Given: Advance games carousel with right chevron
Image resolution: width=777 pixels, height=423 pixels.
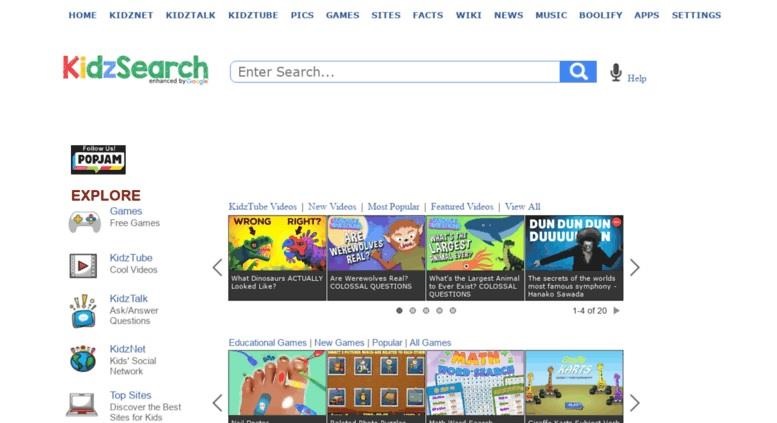Looking at the screenshot, I should [635, 403].
